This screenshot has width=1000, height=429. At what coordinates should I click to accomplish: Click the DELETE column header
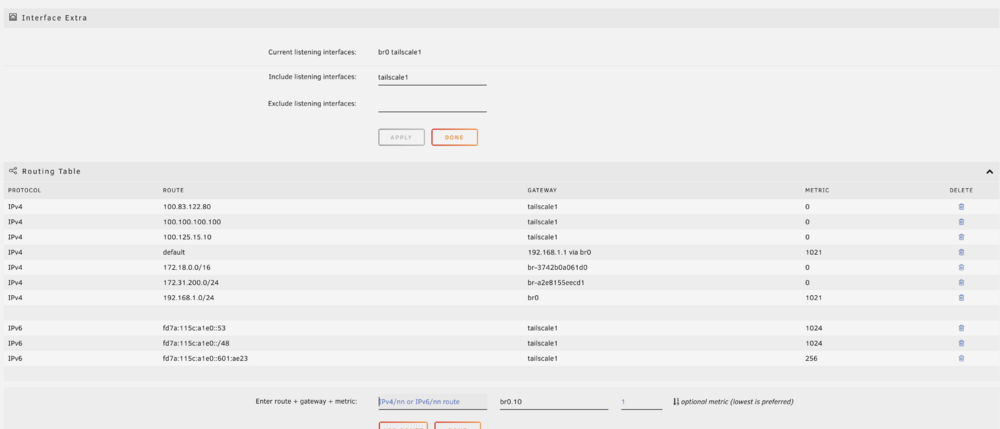pyautogui.click(x=961, y=191)
